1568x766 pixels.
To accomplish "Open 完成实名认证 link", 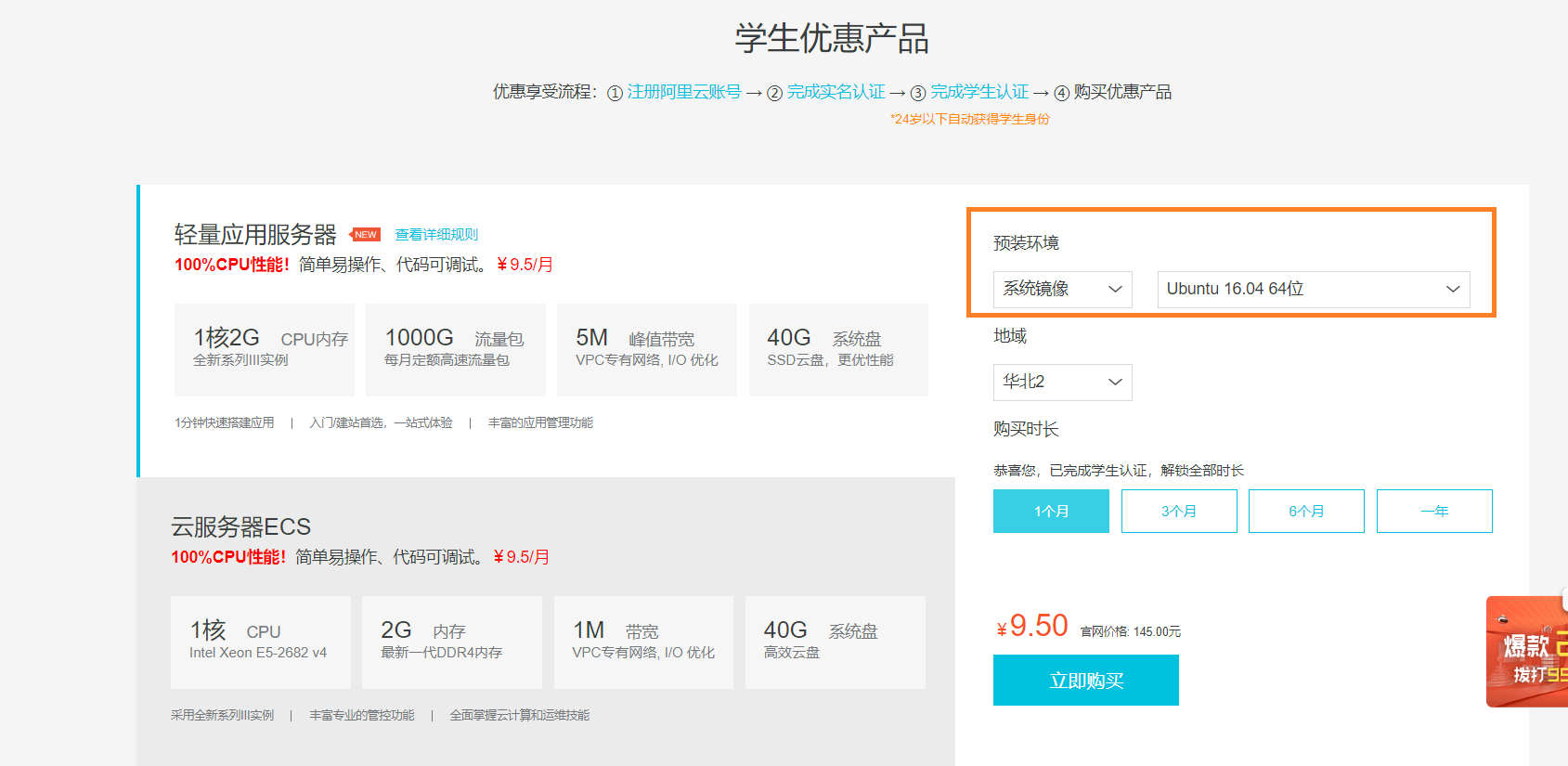I will (836, 92).
